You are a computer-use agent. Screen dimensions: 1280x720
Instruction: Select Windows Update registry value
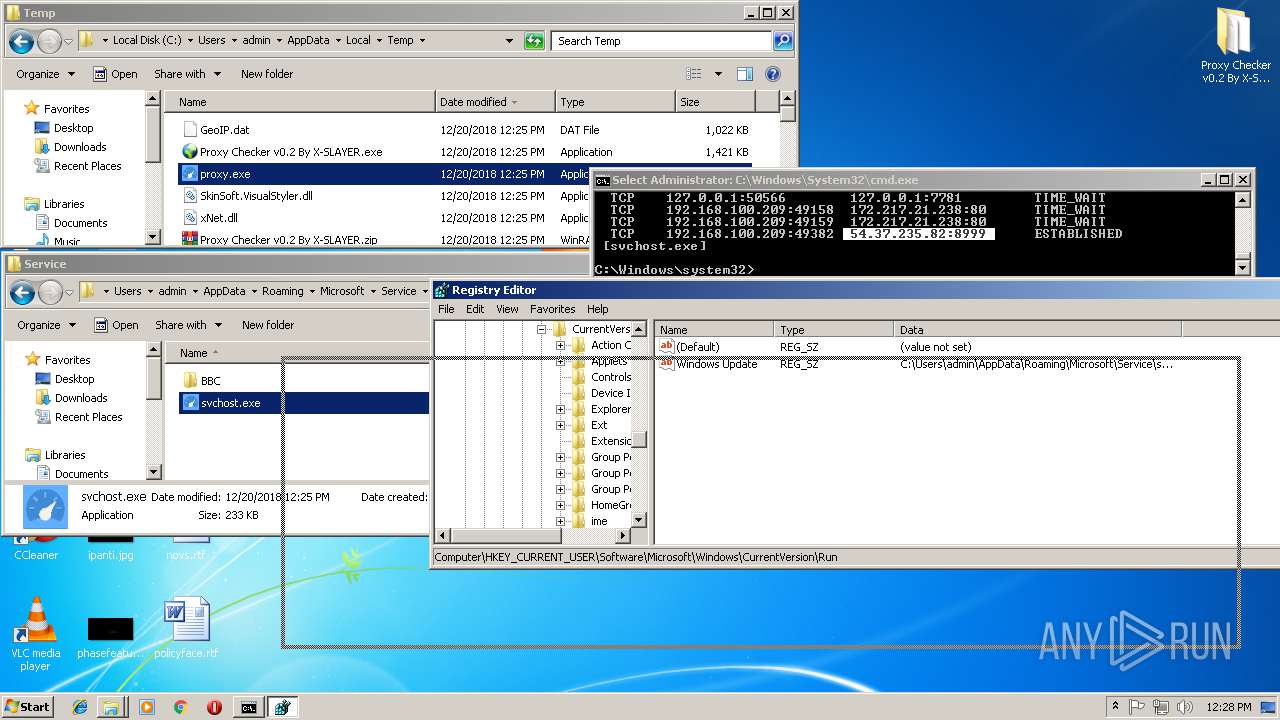[x=716, y=364]
